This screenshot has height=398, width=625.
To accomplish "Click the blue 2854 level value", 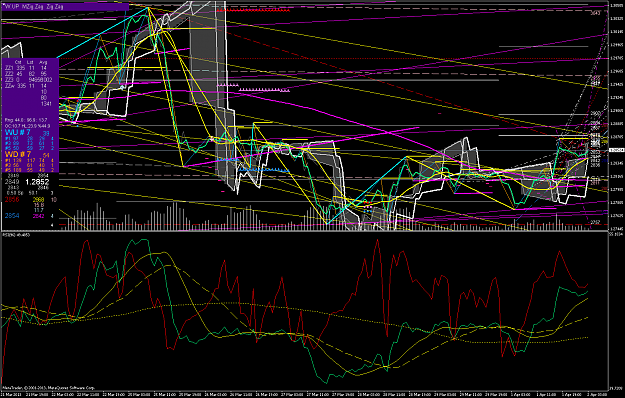I will [12, 216].
